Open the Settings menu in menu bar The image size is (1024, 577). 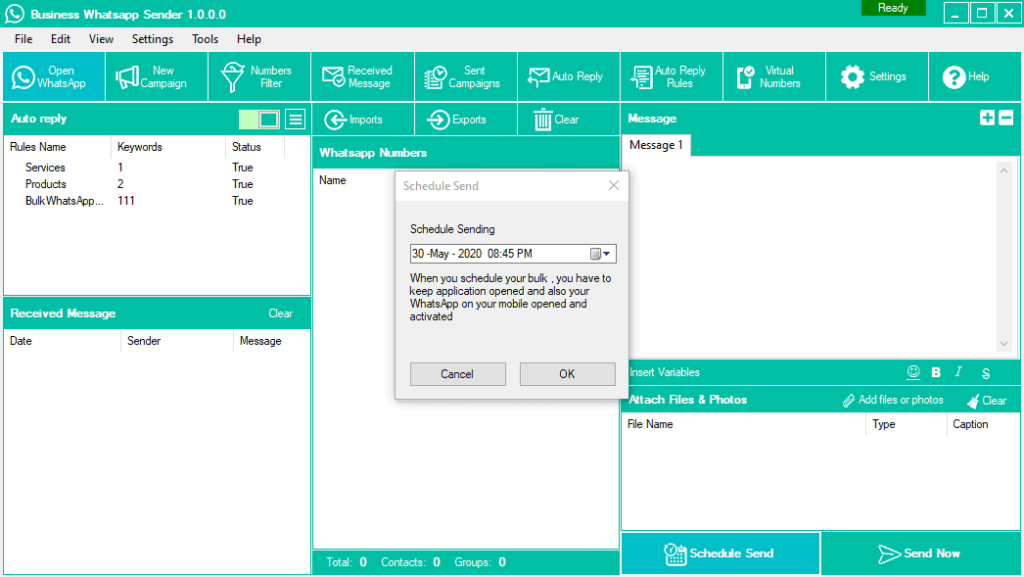(x=152, y=39)
